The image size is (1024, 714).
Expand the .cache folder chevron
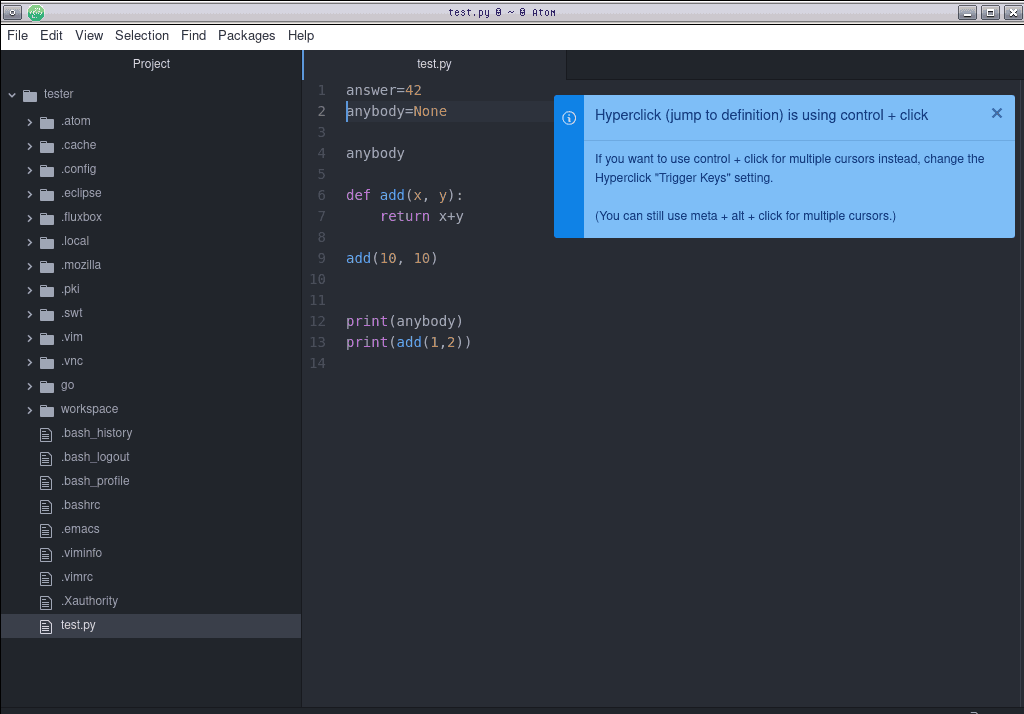pyautogui.click(x=29, y=146)
